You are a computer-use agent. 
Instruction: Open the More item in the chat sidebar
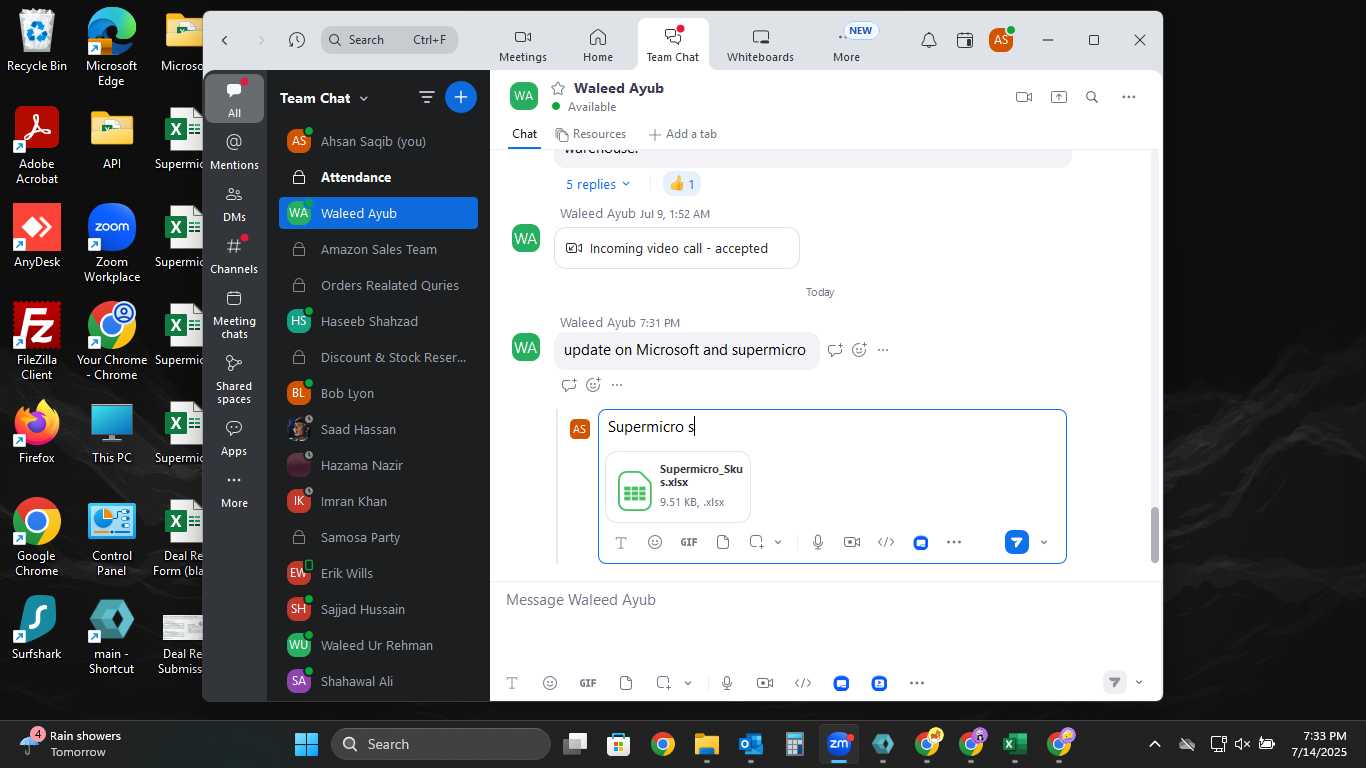[x=234, y=490]
